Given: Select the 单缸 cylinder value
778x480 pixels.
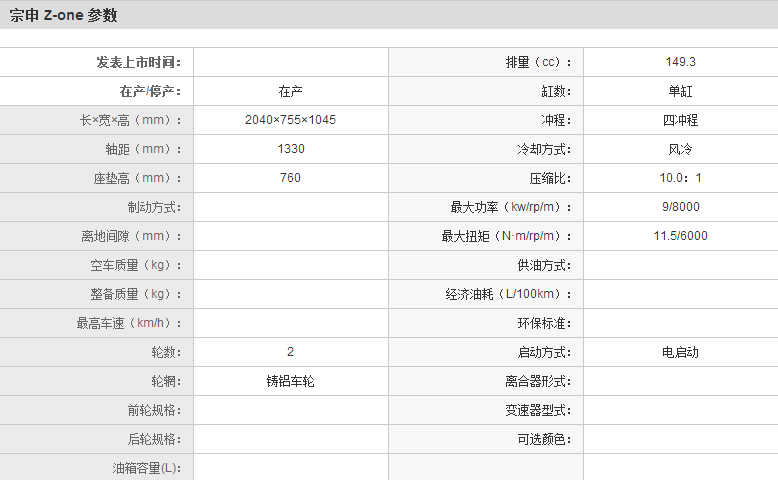Looking at the screenshot, I should coord(680,91).
